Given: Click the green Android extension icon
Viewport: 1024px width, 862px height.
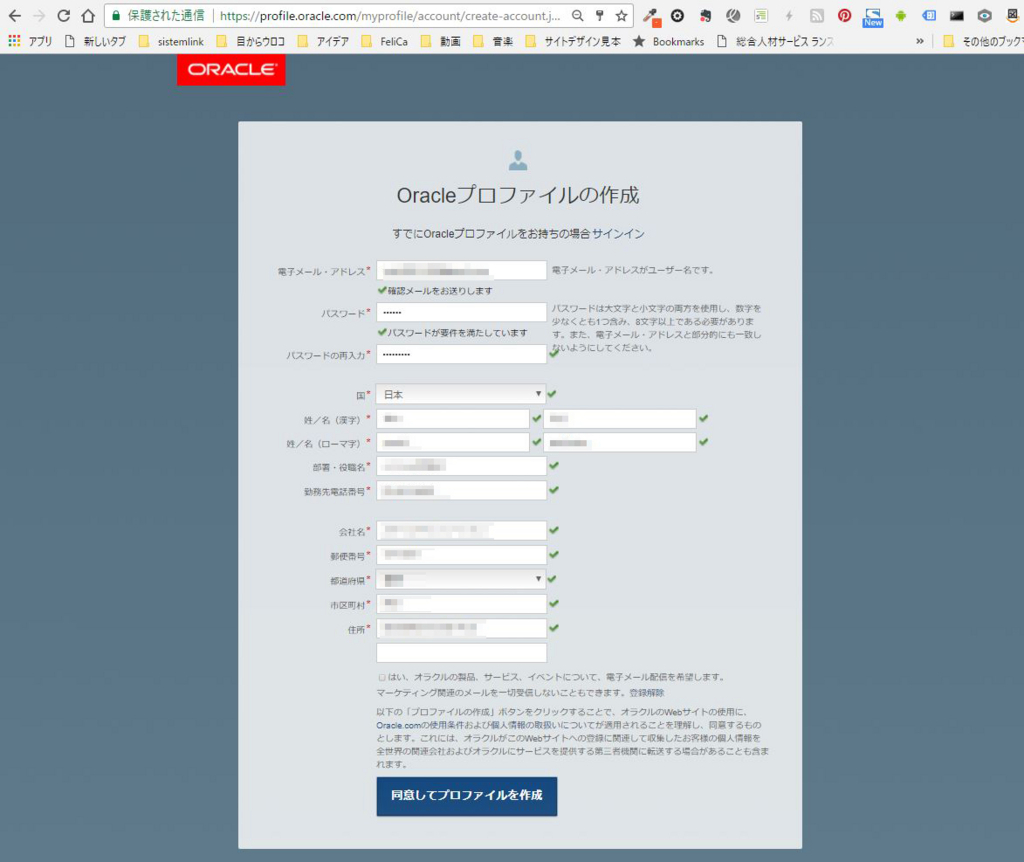Looking at the screenshot, I should pos(901,16).
